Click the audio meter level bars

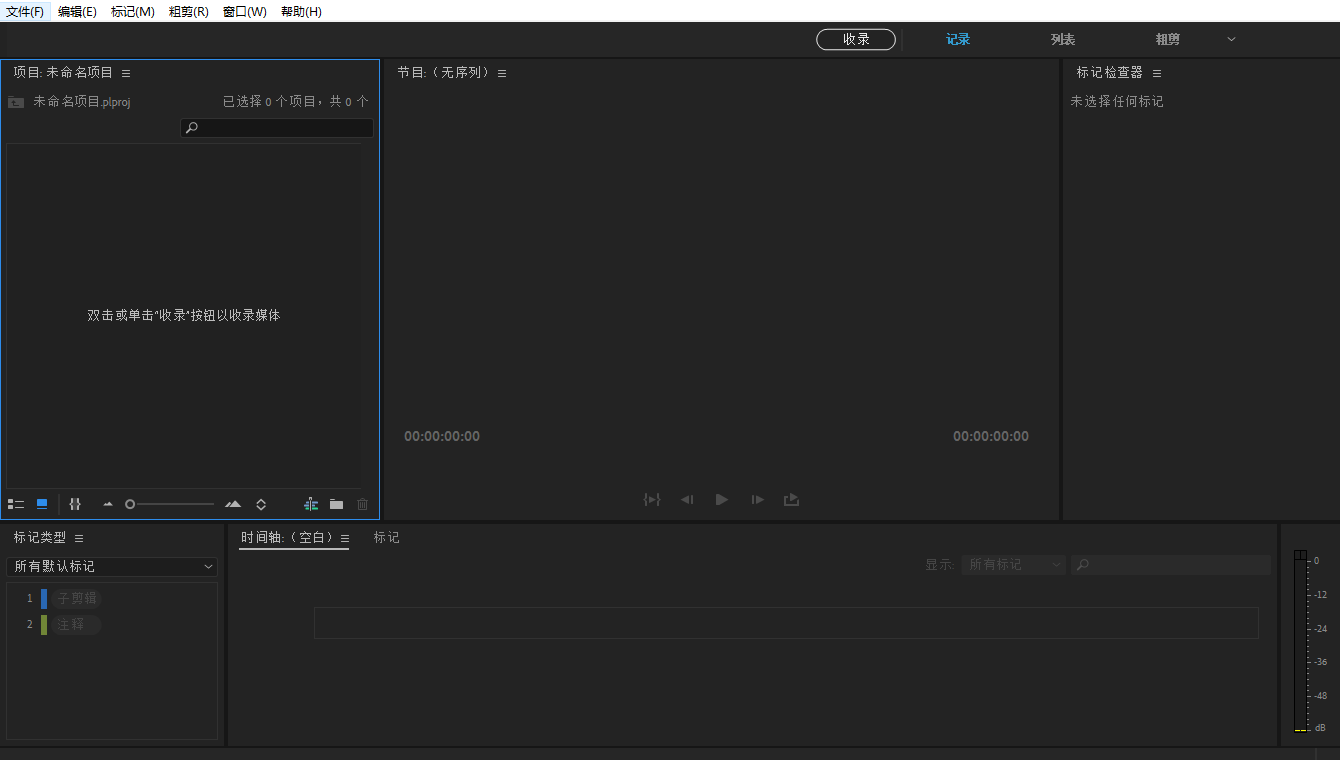1300,641
